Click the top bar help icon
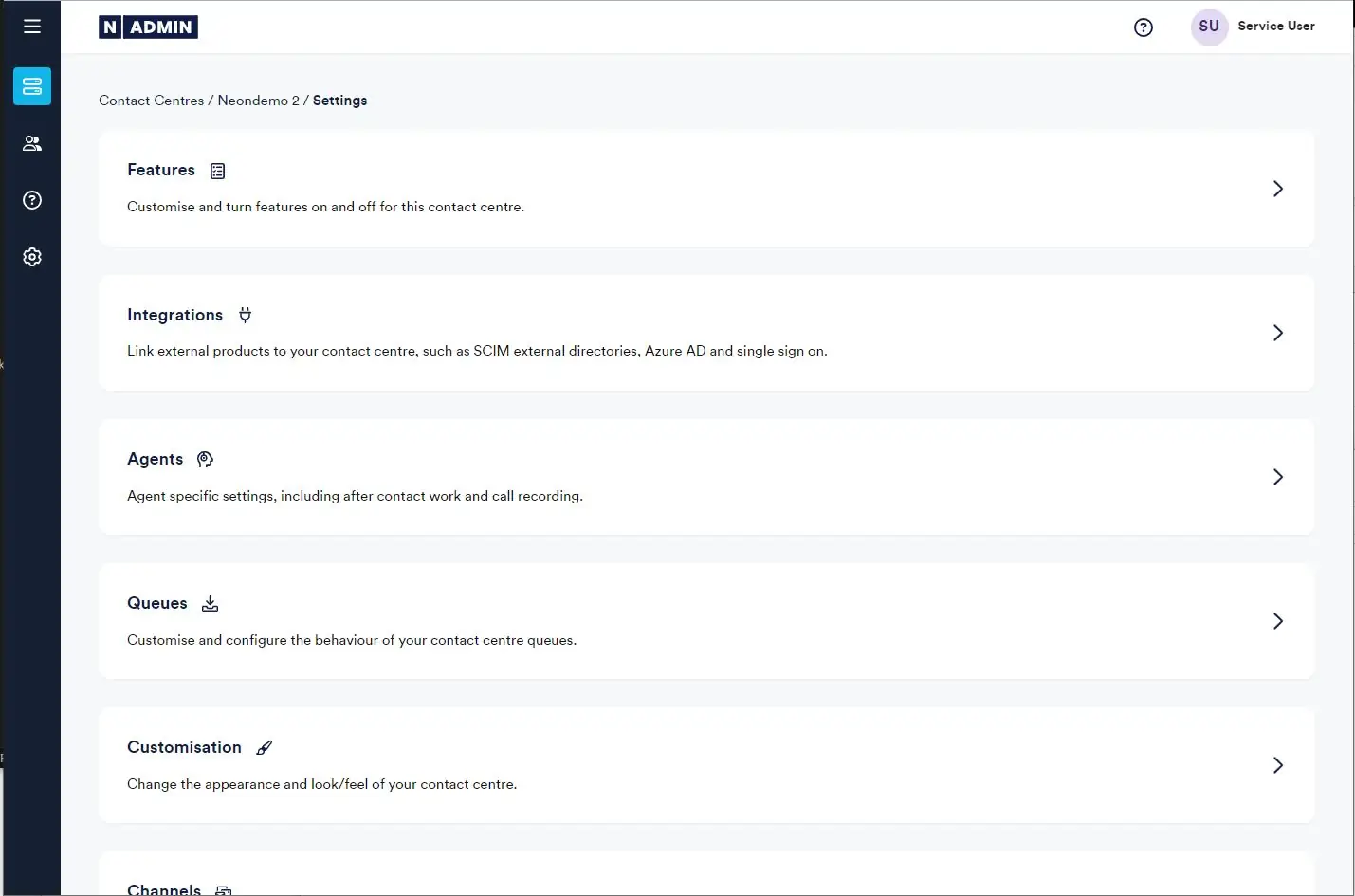1355x896 pixels. (x=1144, y=27)
